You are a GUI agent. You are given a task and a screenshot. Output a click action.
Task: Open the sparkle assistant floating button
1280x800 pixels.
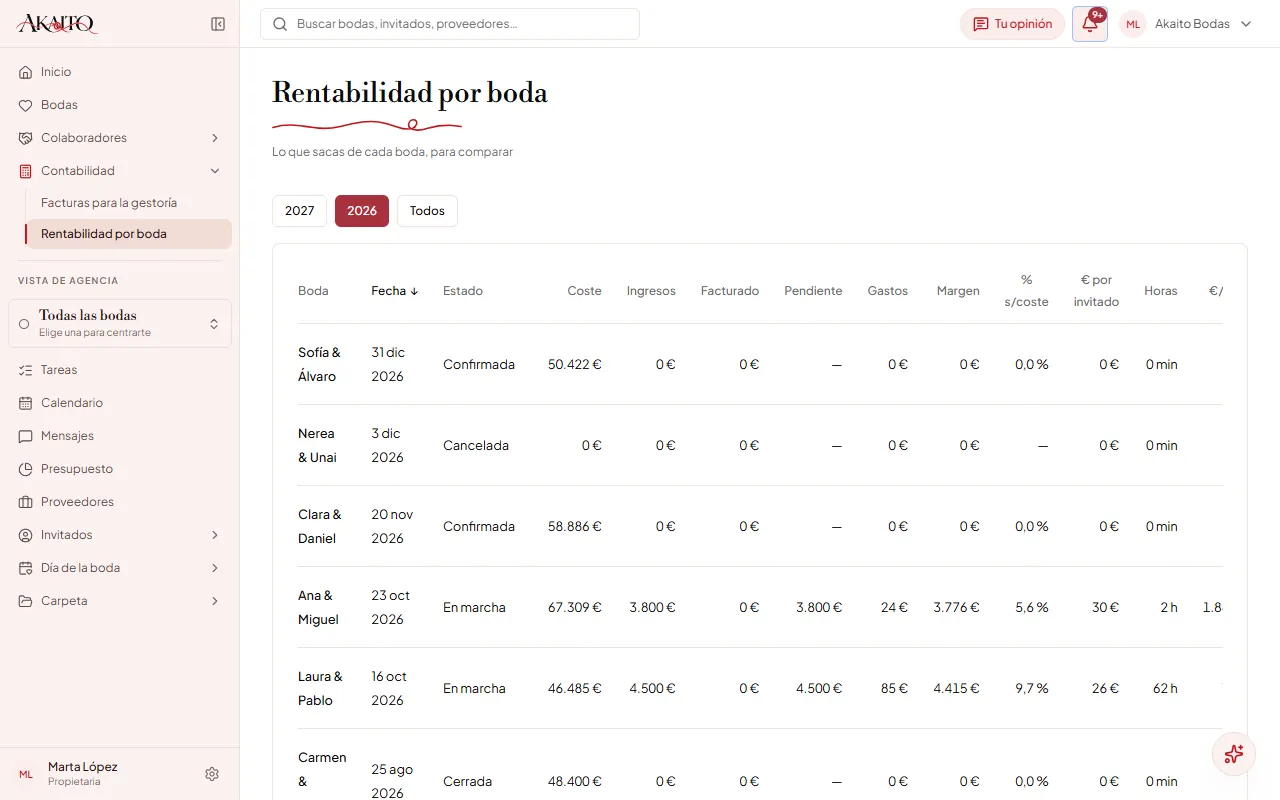[1233, 754]
